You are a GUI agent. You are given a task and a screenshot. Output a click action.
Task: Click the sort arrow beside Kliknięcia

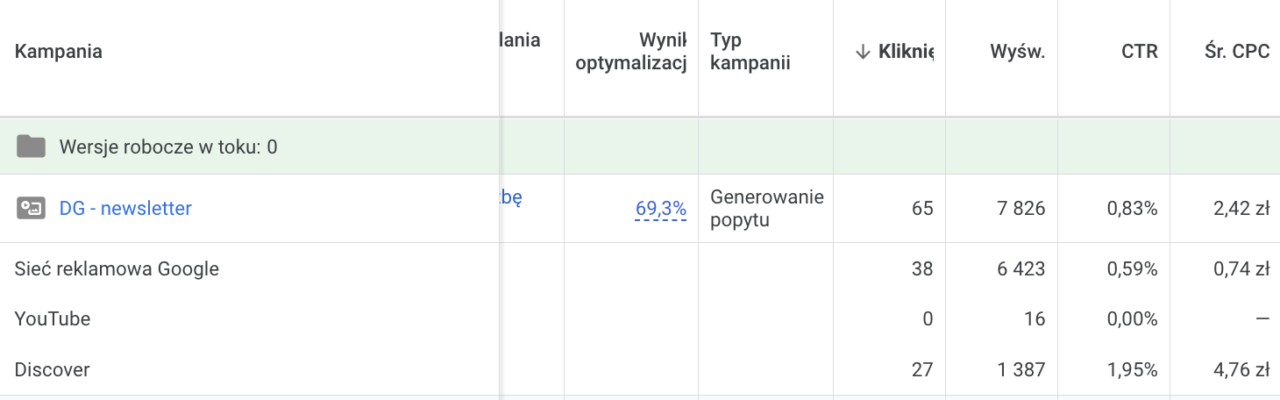click(863, 51)
